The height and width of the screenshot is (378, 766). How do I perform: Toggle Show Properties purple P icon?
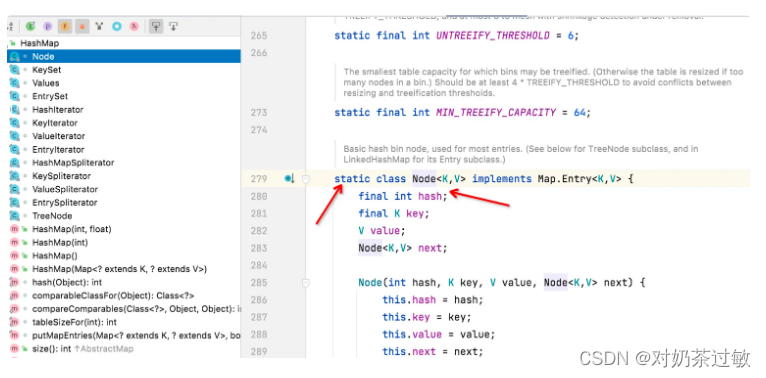point(47,26)
